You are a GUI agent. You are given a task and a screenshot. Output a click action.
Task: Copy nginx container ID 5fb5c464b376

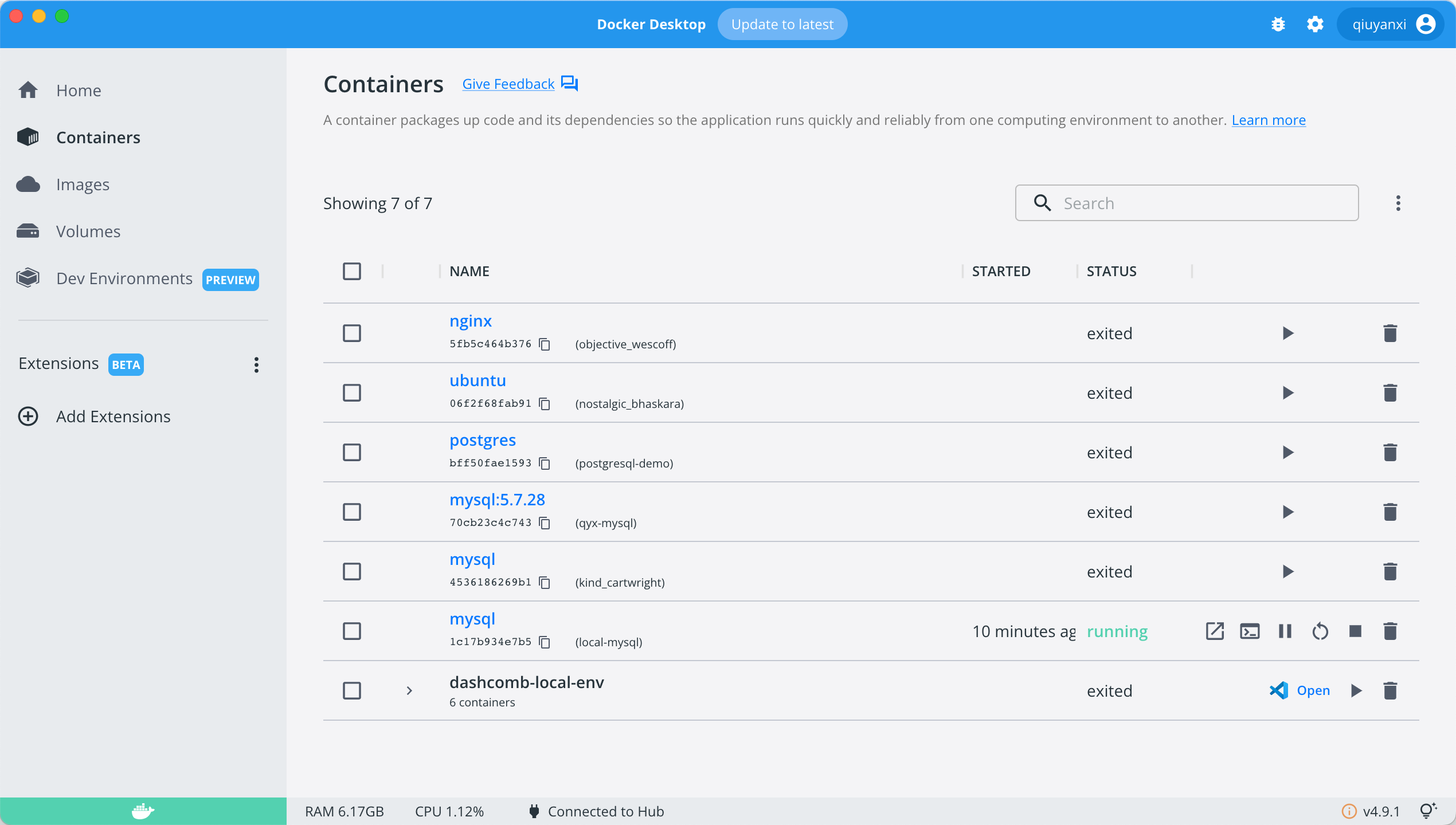tap(545, 344)
